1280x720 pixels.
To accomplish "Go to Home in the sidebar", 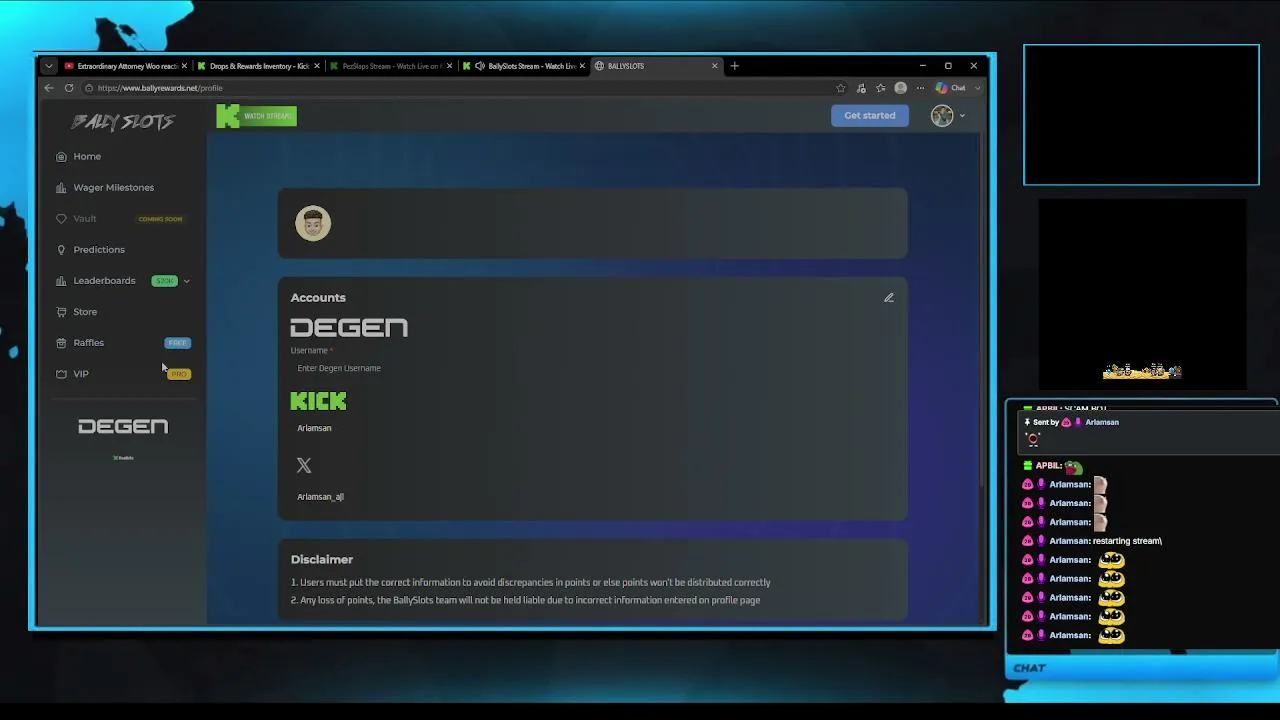I will 87,157.
